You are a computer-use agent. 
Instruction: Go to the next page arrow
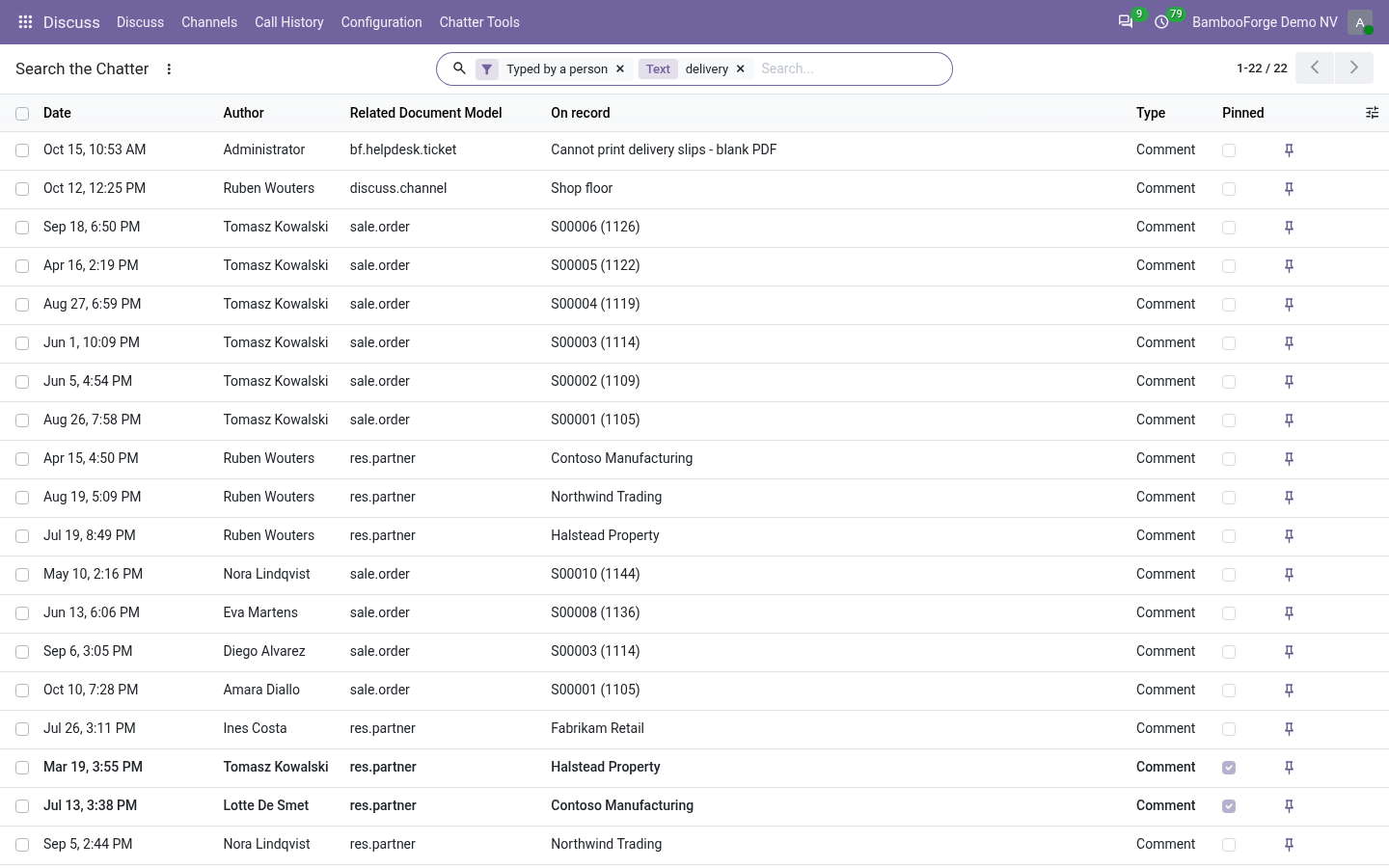pos(1354,68)
